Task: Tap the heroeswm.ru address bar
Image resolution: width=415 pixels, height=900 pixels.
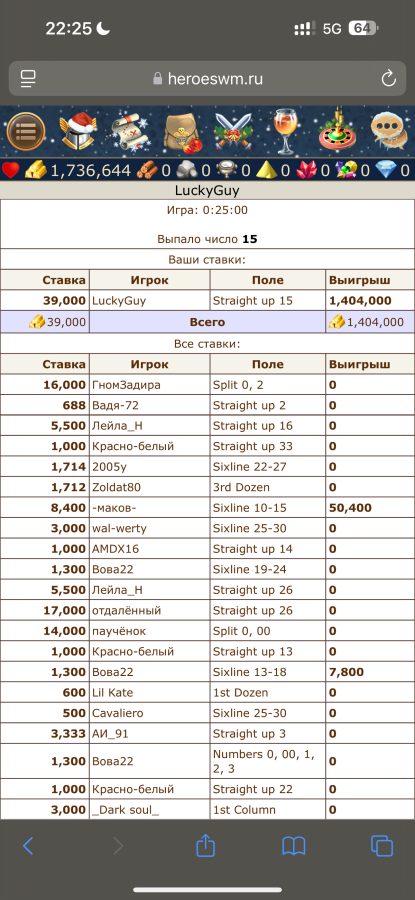Action: pos(207,79)
